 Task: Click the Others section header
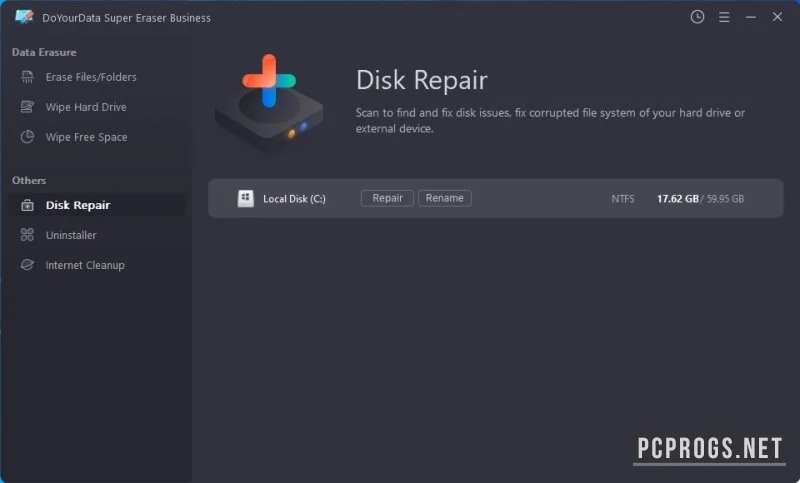pos(29,181)
